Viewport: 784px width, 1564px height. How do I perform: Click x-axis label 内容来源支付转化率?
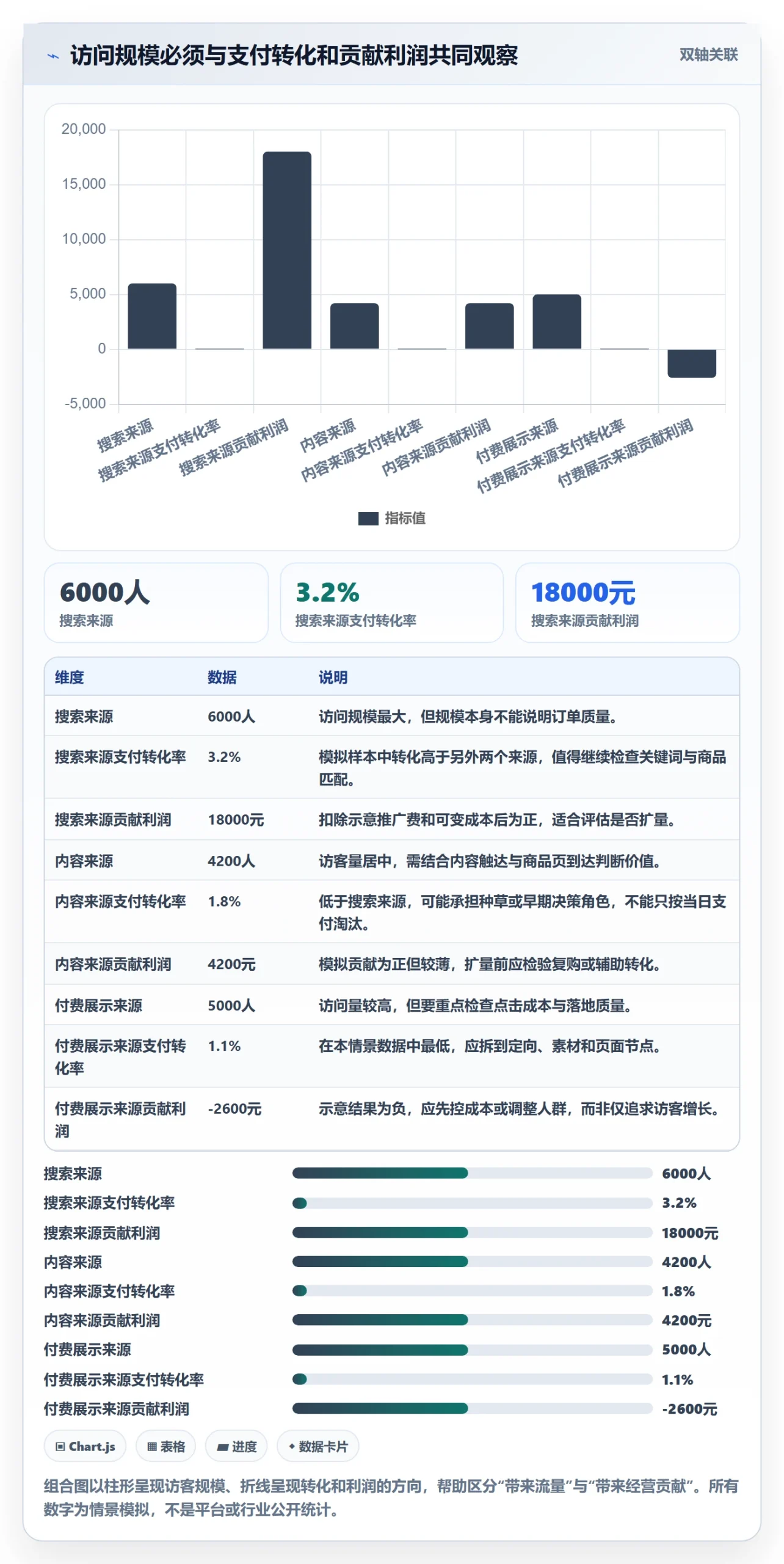pos(361,450)
